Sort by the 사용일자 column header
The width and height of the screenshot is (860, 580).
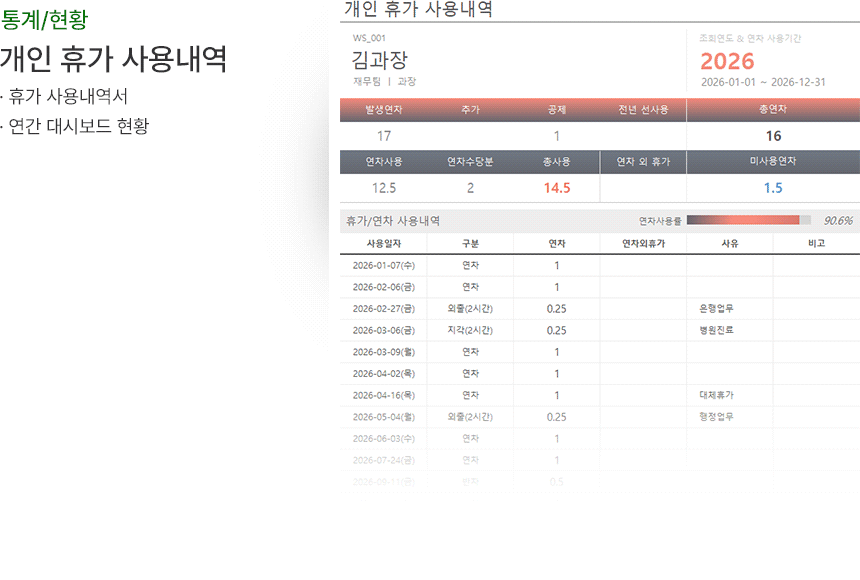[x=383, y=243]
